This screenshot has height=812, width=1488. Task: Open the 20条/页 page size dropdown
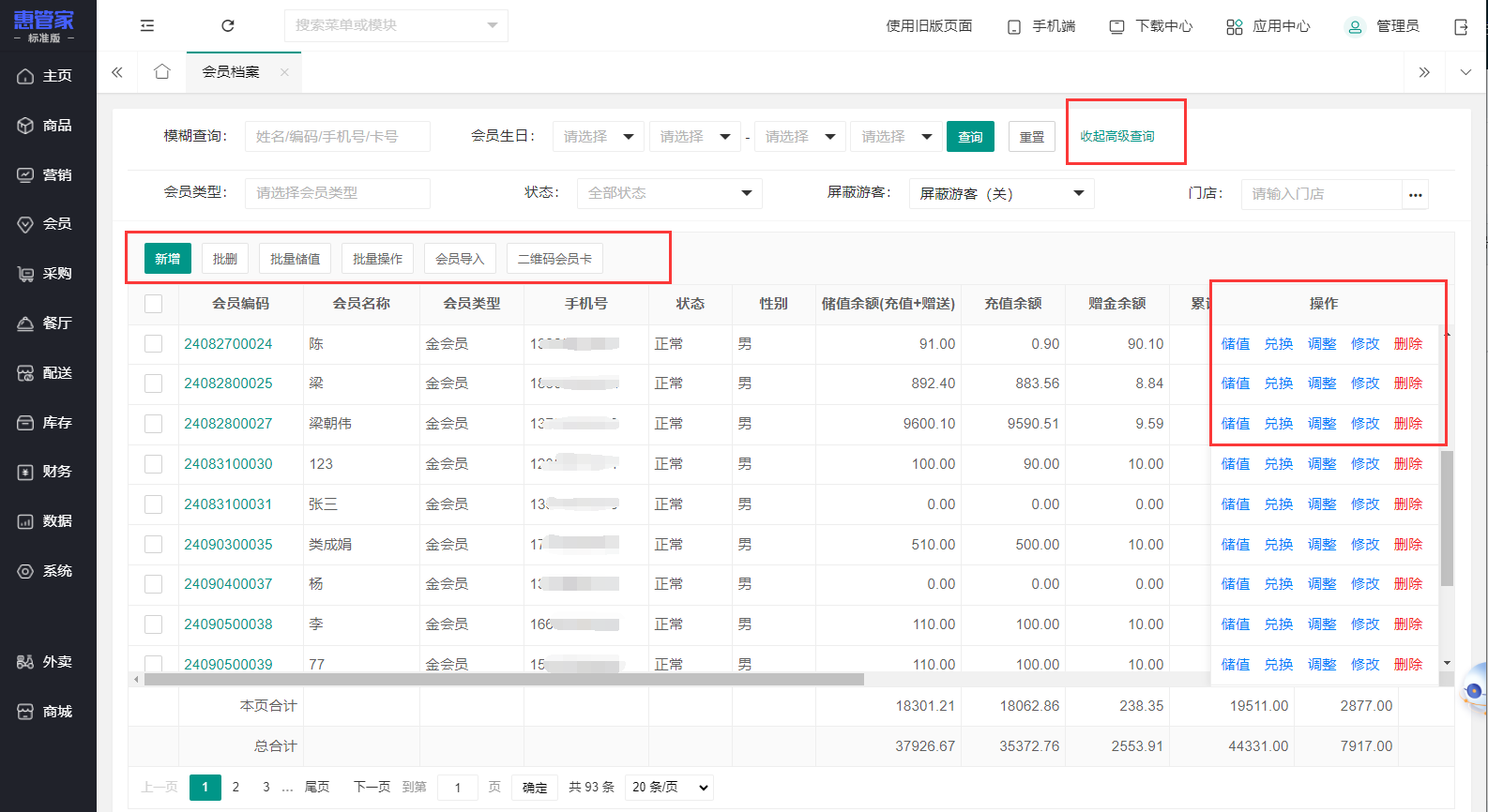pyautogui.click(x=669, y=788)
